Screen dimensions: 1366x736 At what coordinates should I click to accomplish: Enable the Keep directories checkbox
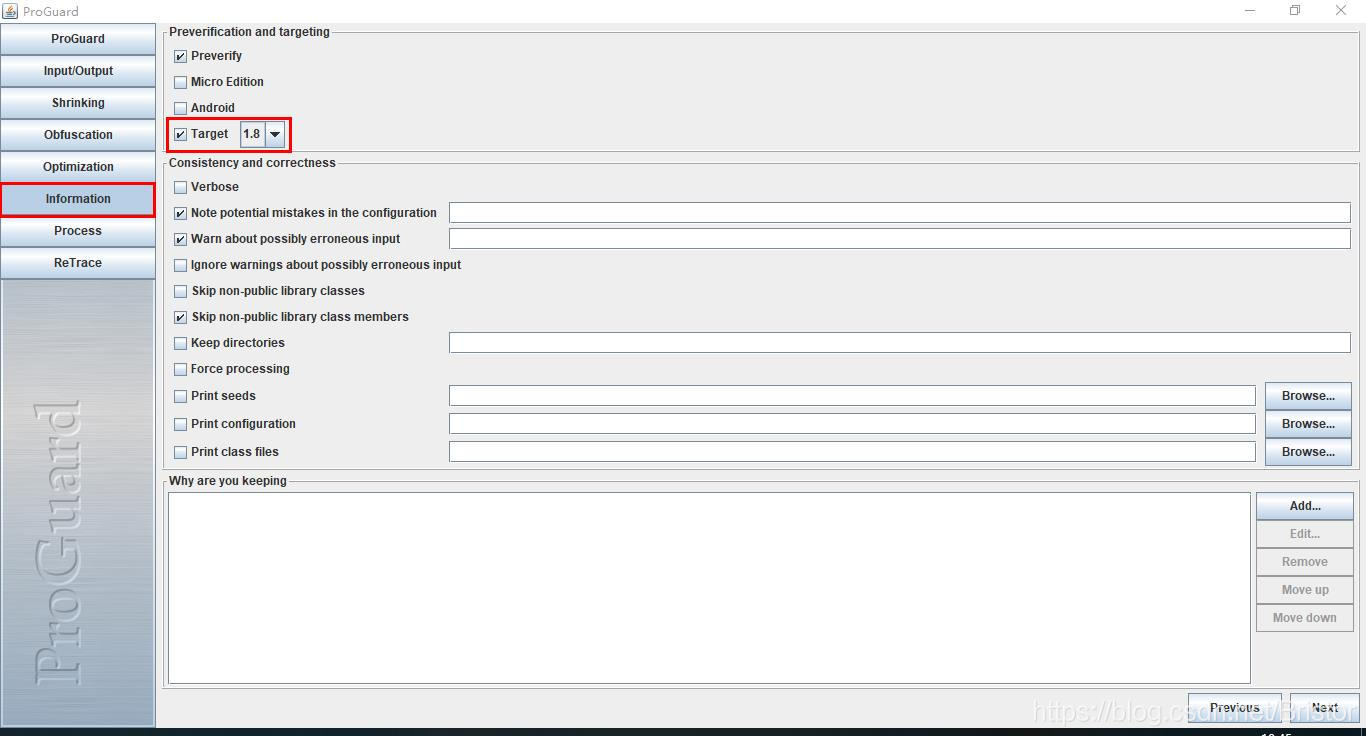click(x=180, y=344)
